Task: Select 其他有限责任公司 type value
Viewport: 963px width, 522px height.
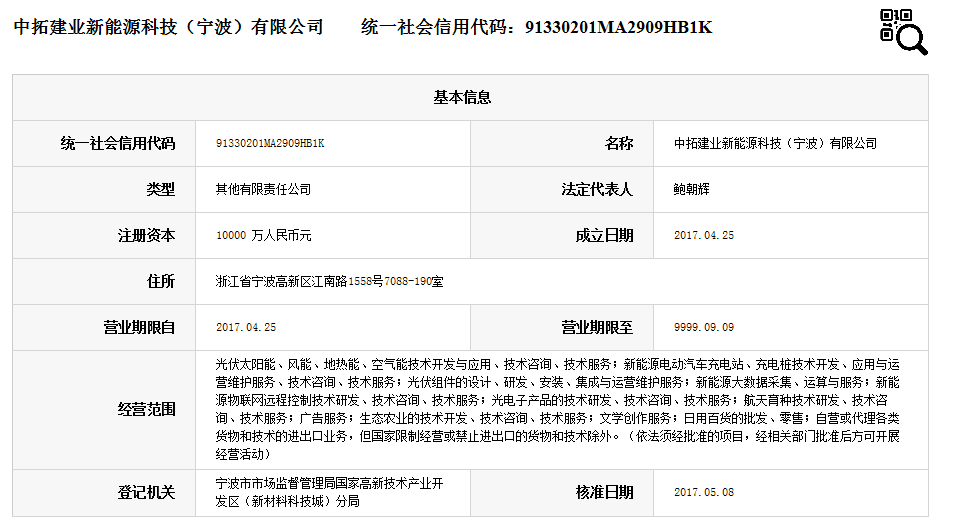Action: coord(263,190)
